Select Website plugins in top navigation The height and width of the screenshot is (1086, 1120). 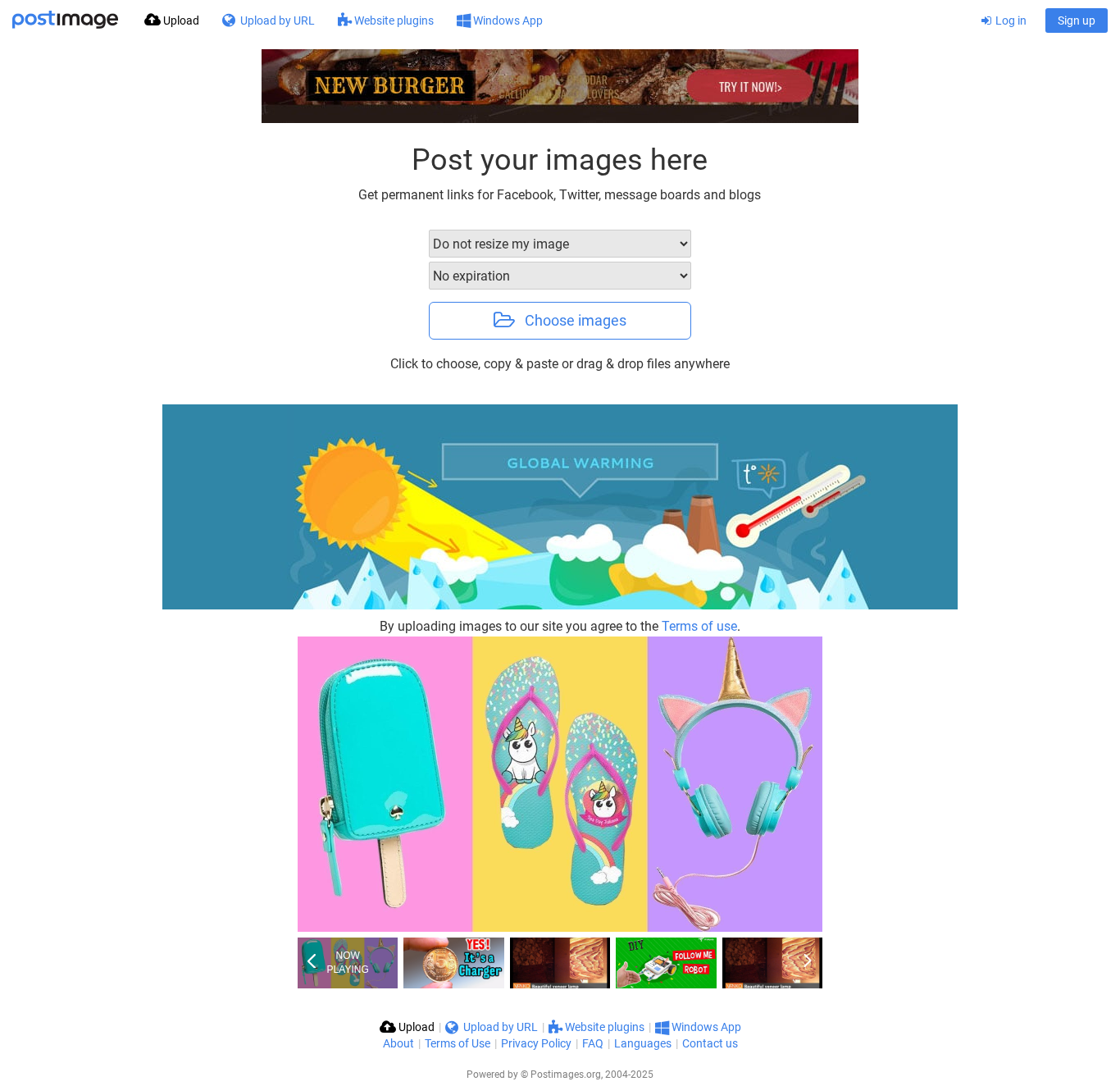[385, 21]
